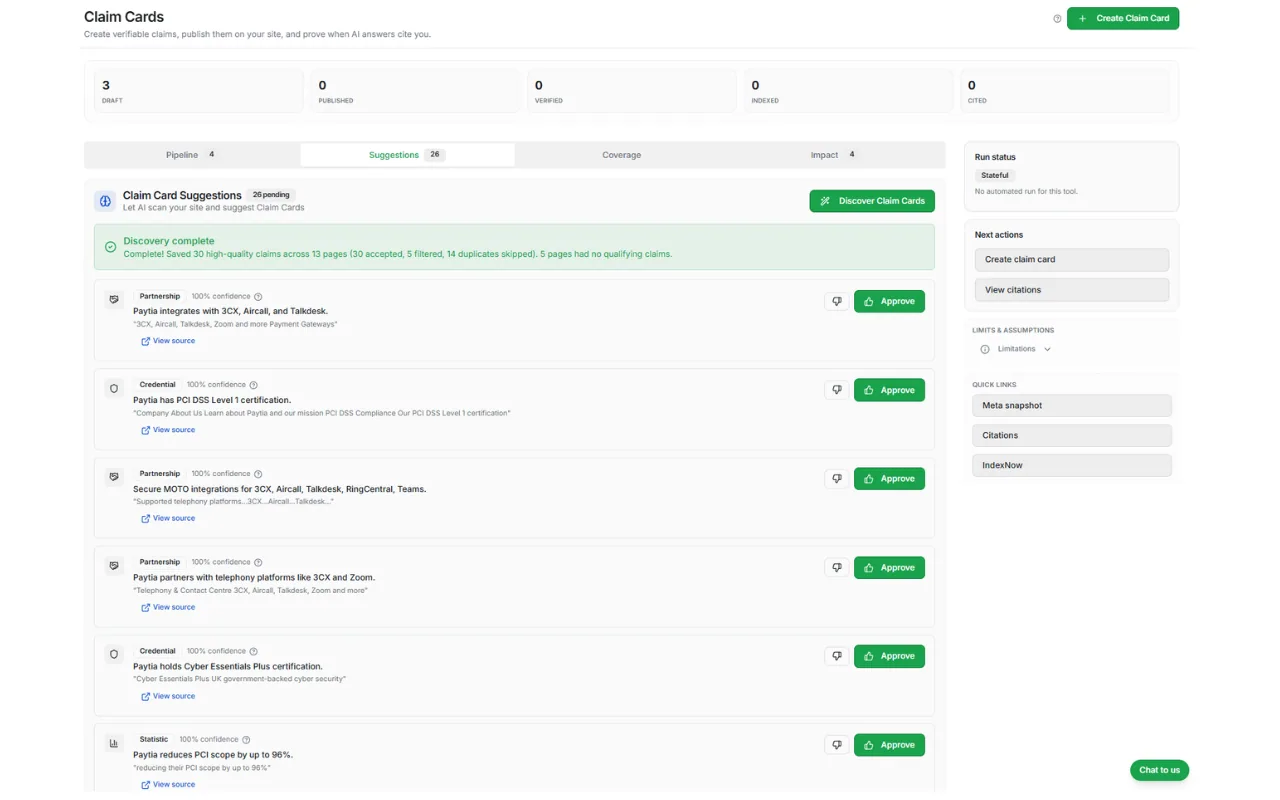This screenshot has width=1280, height=800.
Task: Open confidence info for Secure MOTO integrations claim
Action: (x=258, y=474)
